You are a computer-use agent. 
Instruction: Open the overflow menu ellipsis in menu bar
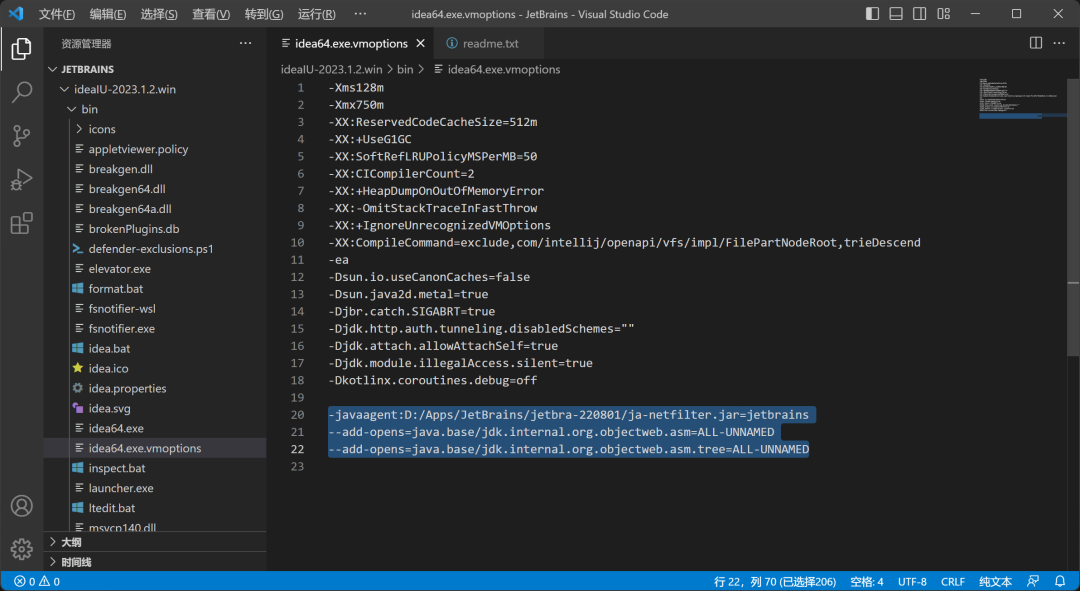[360, 14]
